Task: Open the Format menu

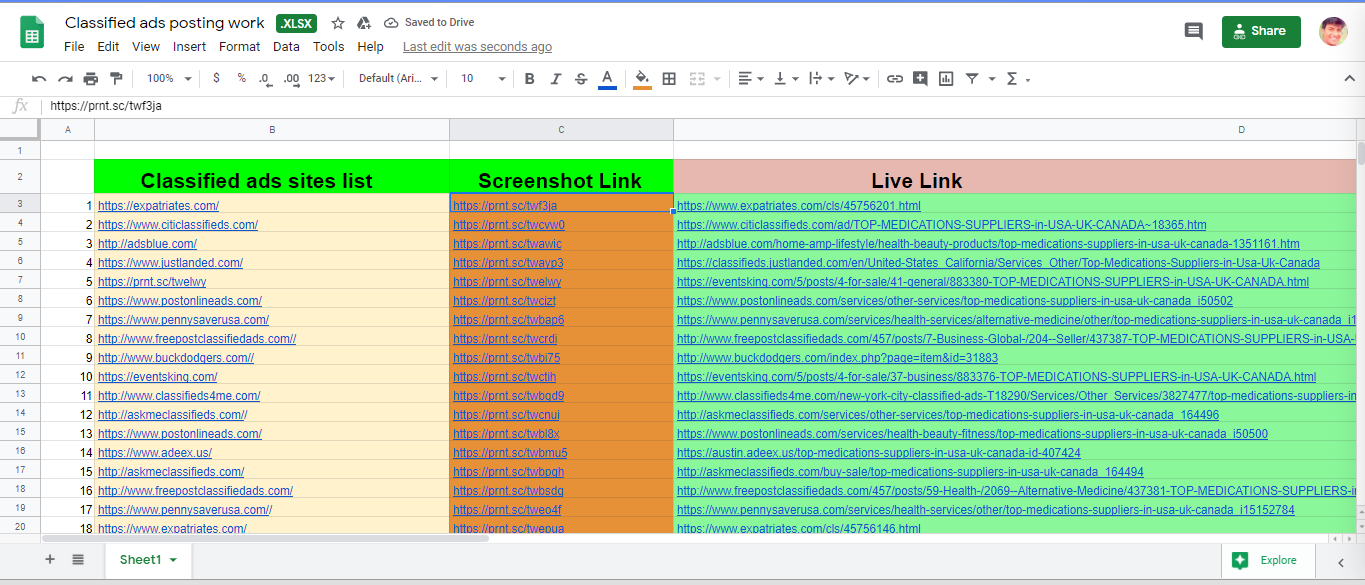Action: [239, 47]
